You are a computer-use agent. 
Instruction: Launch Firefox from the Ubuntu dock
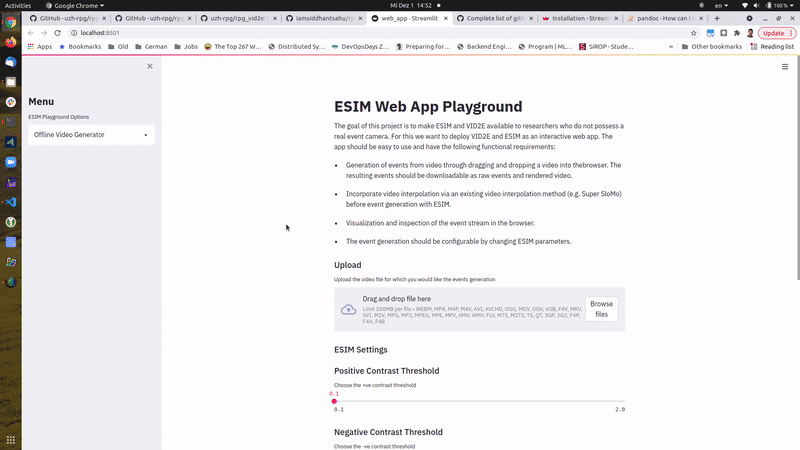[x=11, y=42]
